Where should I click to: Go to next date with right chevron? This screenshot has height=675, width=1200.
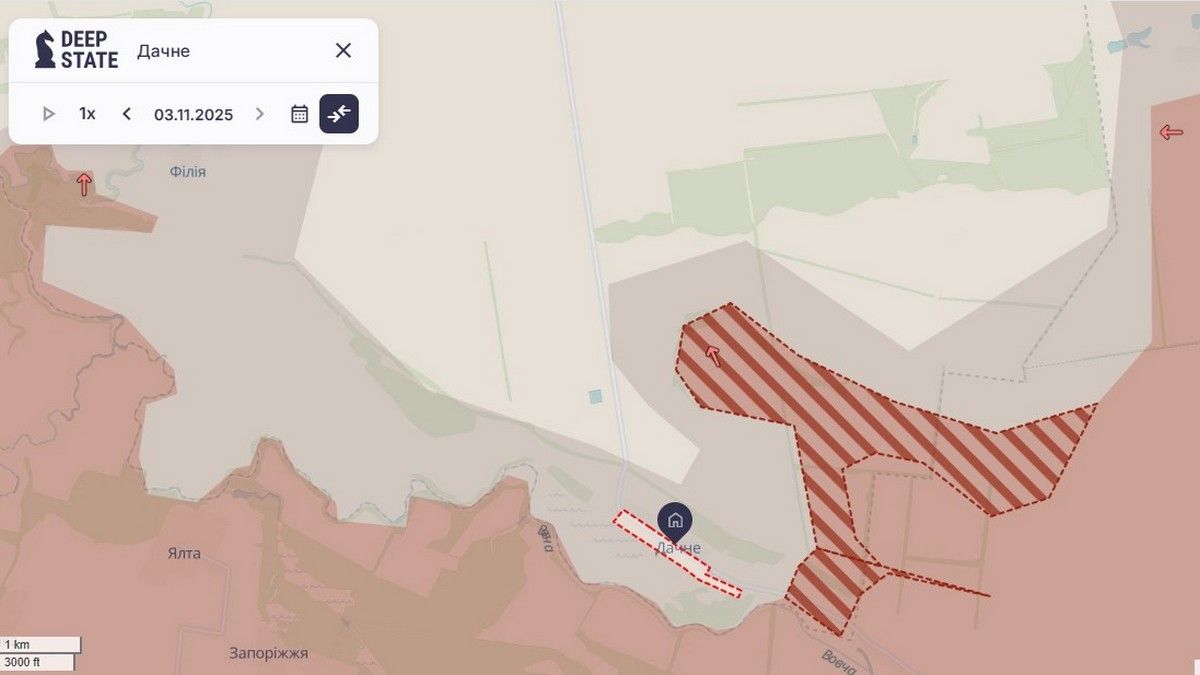point(260,114)
